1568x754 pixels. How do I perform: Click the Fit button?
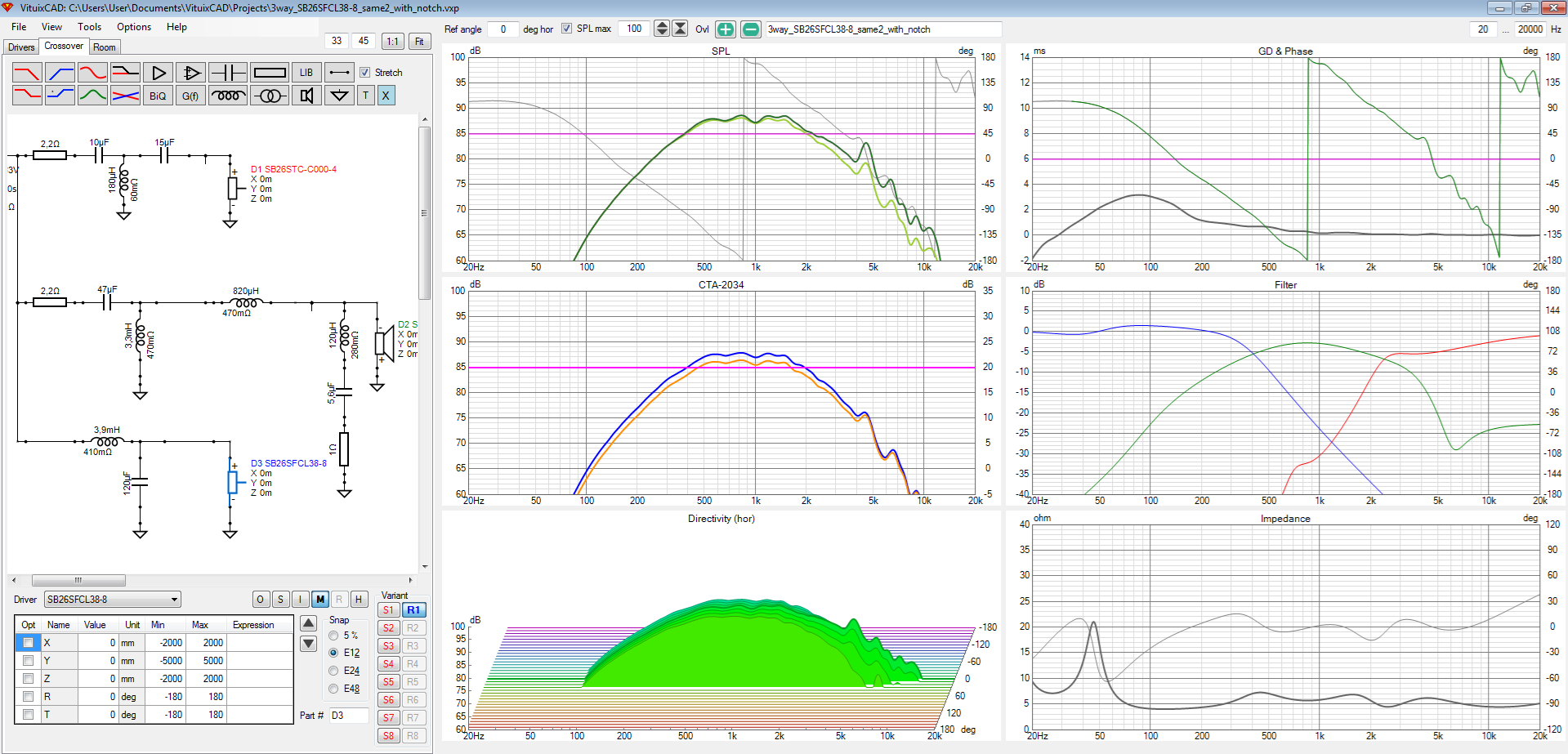(419, 41)
